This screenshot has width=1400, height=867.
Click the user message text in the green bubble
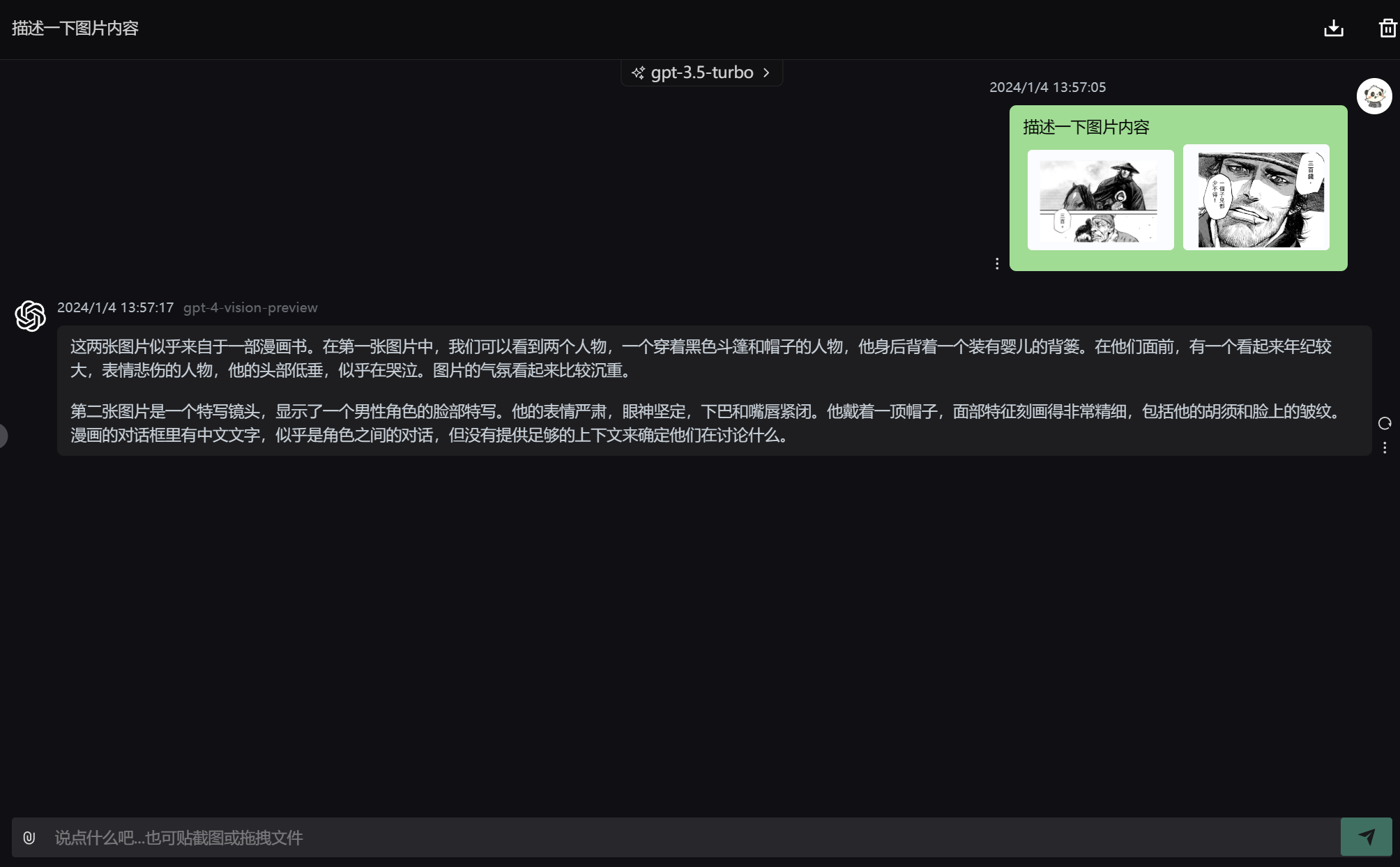pyautogui.click(x=1086, y=128)
